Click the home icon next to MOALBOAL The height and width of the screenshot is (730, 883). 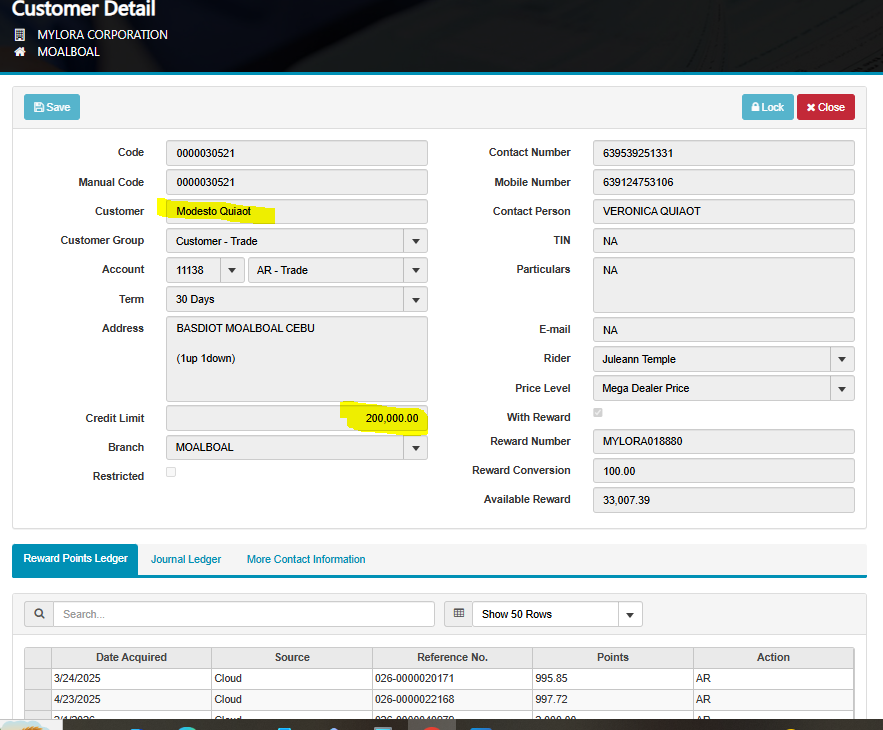tap(20, 52)
